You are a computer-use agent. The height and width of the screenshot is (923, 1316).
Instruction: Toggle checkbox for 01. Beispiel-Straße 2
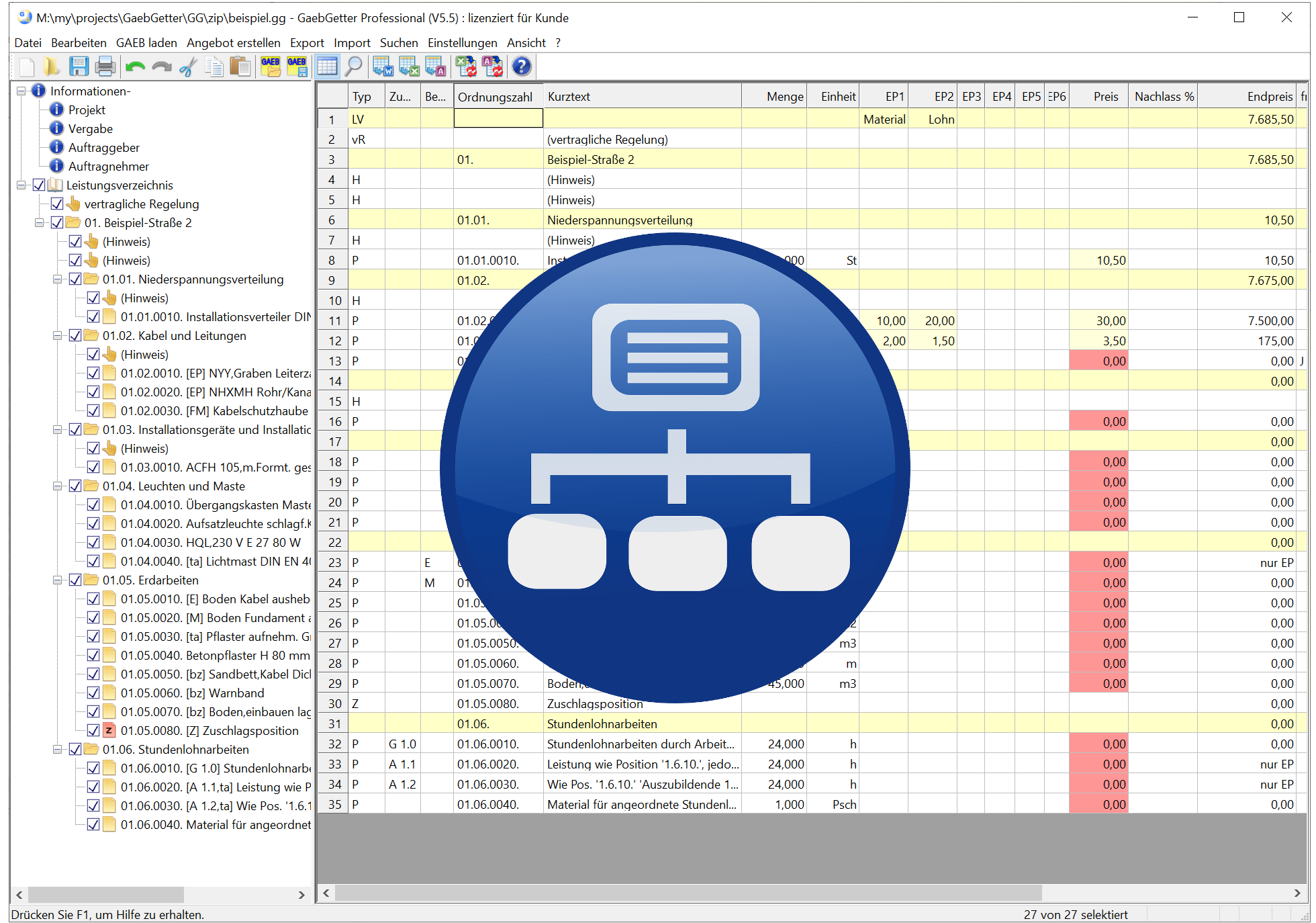point(57,222)
